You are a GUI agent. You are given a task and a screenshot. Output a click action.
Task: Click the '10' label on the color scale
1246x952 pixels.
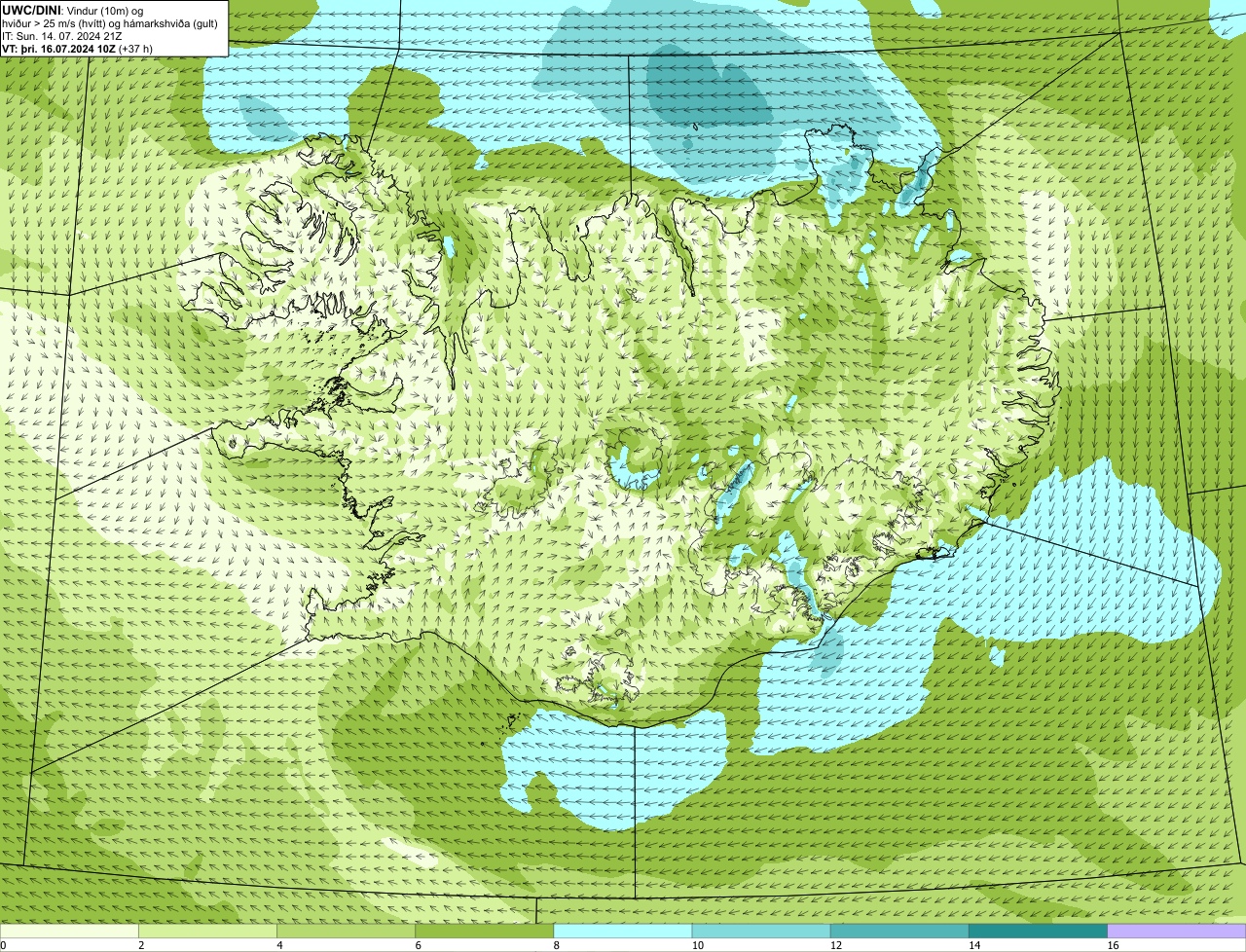(697, 945)
